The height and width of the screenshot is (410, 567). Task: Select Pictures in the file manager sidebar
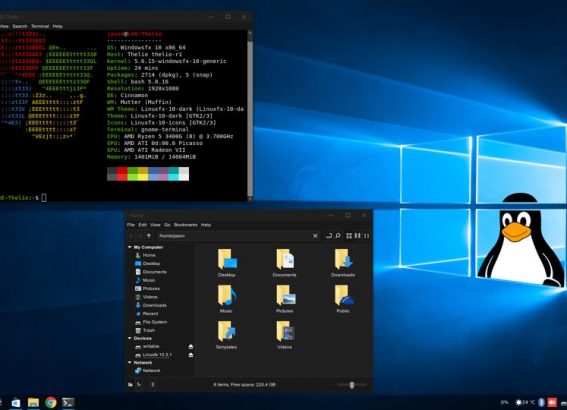[148, 289]
